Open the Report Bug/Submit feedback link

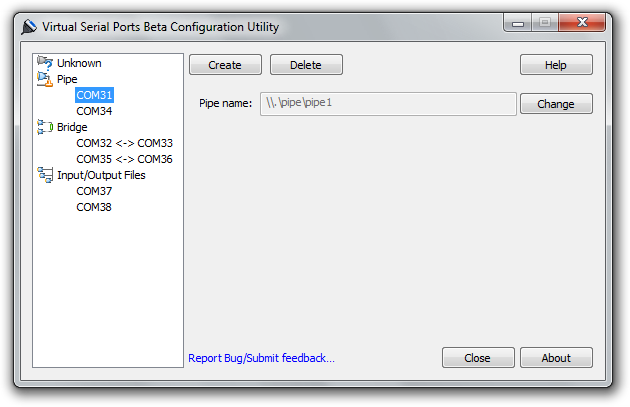261,358
